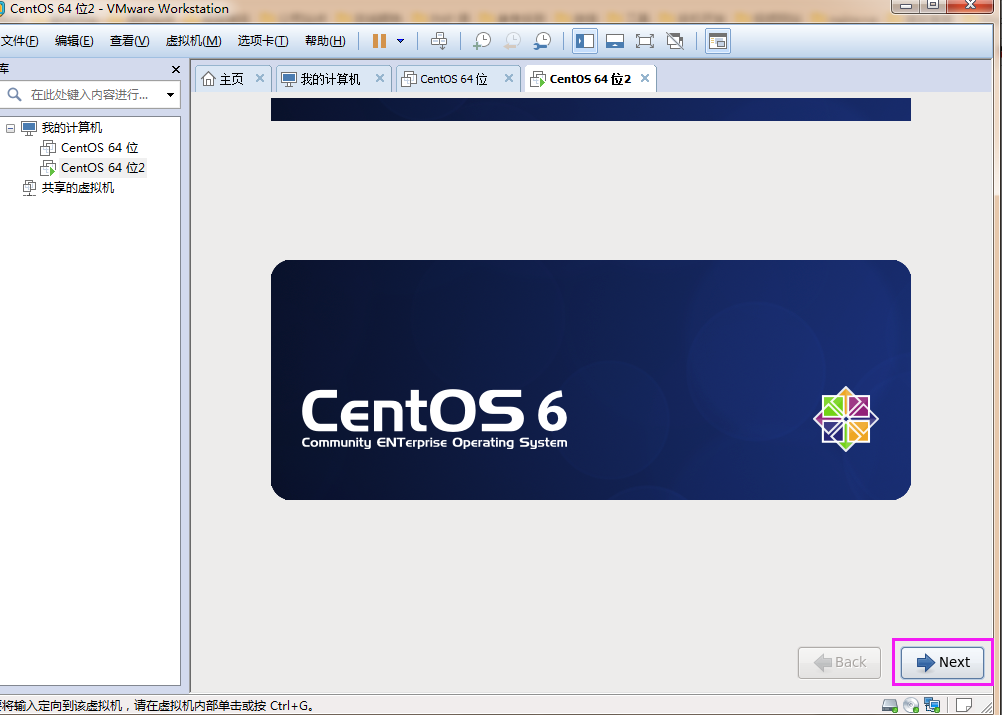Toggle the Unity mode icon

click(x=675, y=41)
